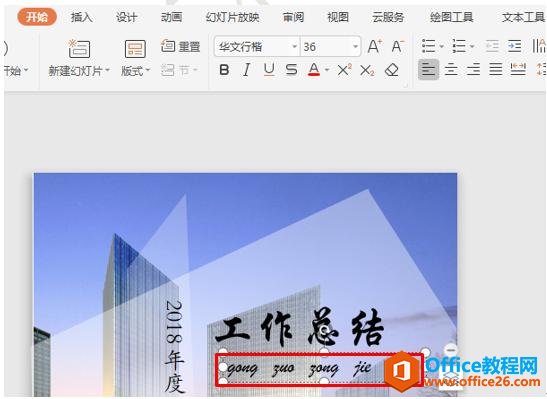Screen dimensions: 547x399
Task: Switch to the 审阅 tab
Action: click(x=293, y=17)
